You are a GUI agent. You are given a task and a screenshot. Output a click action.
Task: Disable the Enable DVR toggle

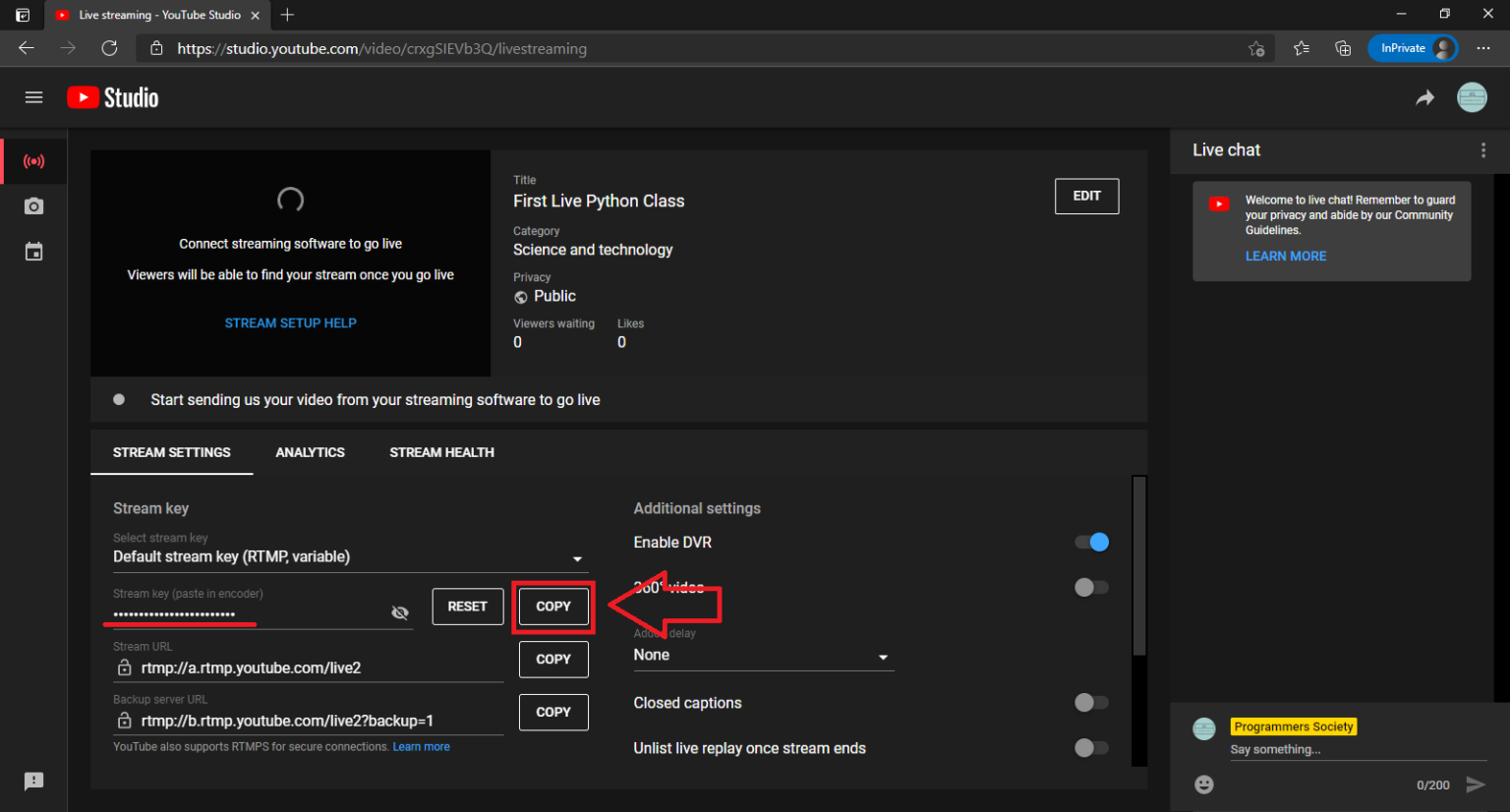tap(1091, 542)
